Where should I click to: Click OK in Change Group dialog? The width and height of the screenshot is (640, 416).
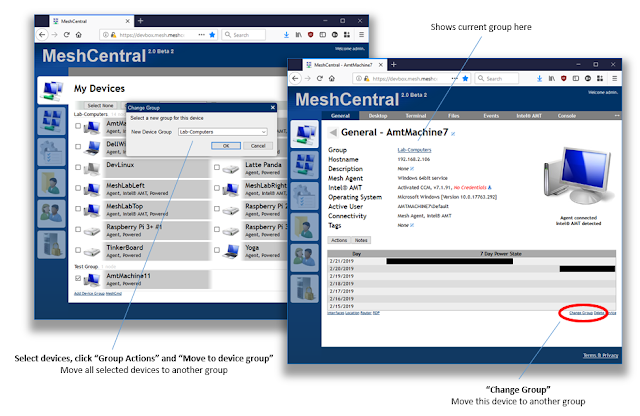click(226, 146)
